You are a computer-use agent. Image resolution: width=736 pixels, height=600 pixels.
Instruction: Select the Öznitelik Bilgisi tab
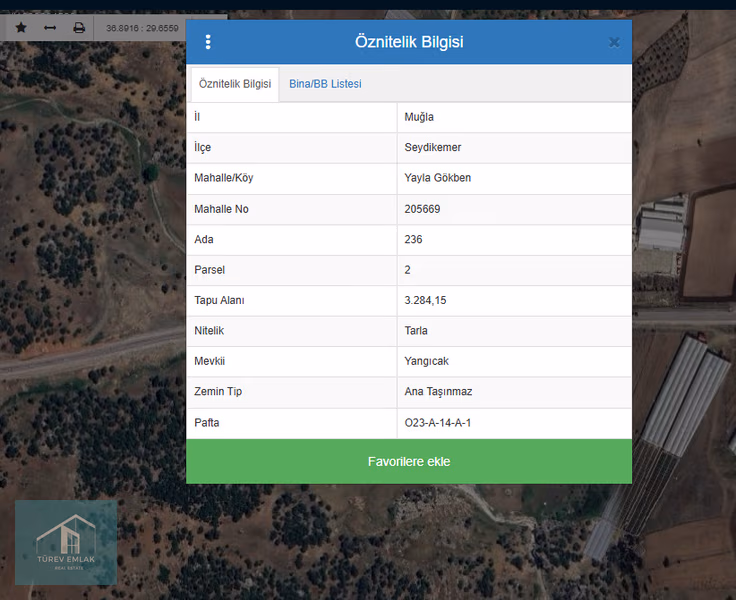point(235,84)
